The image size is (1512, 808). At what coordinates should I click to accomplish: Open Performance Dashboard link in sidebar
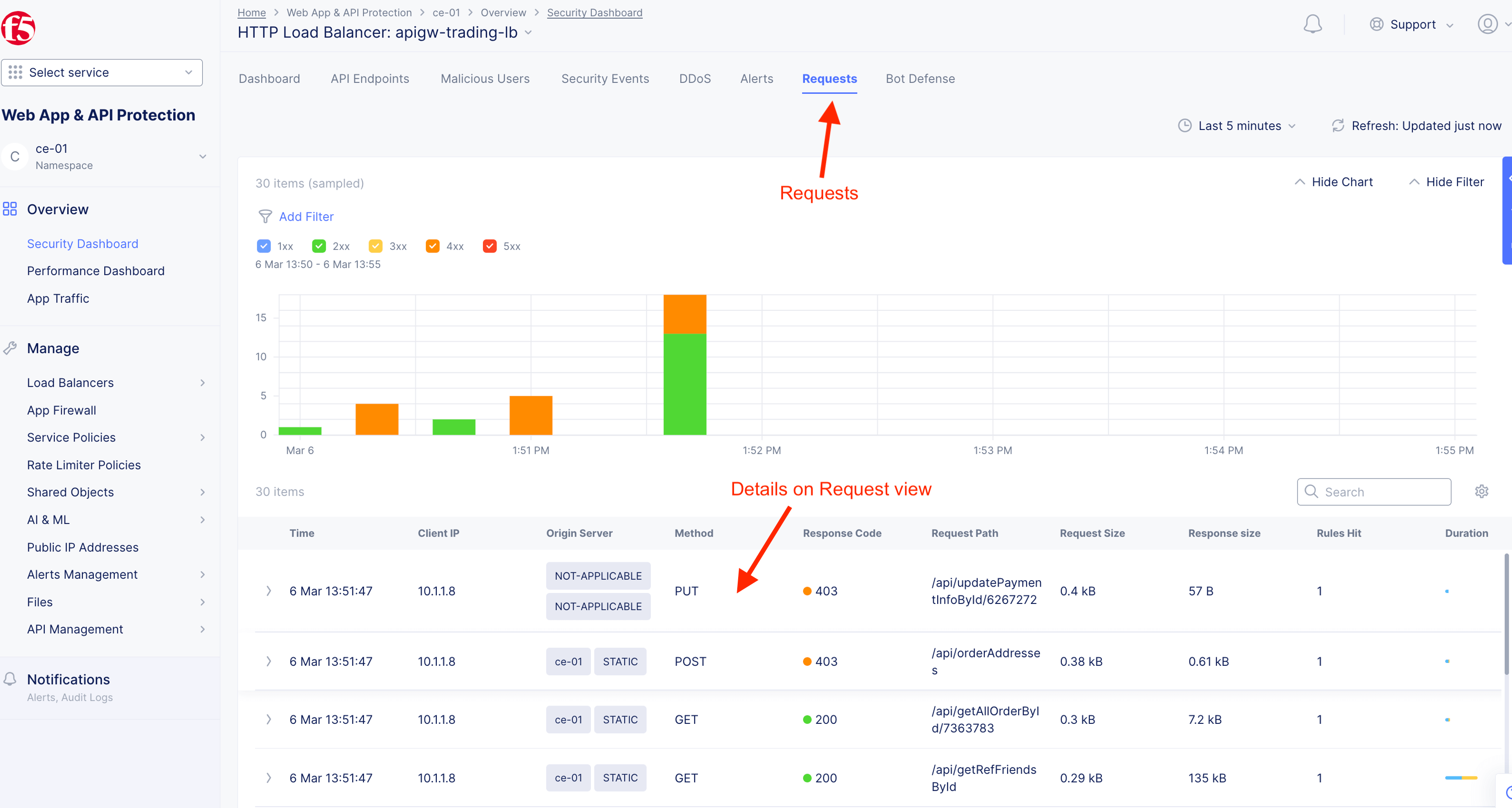point(96,271)
